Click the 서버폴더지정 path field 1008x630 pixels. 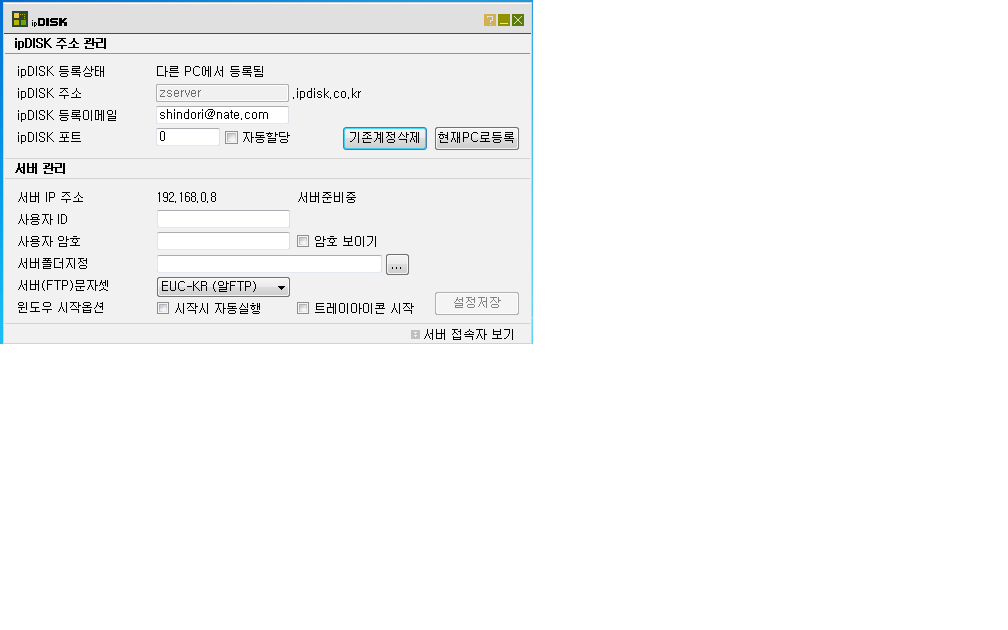269,264
